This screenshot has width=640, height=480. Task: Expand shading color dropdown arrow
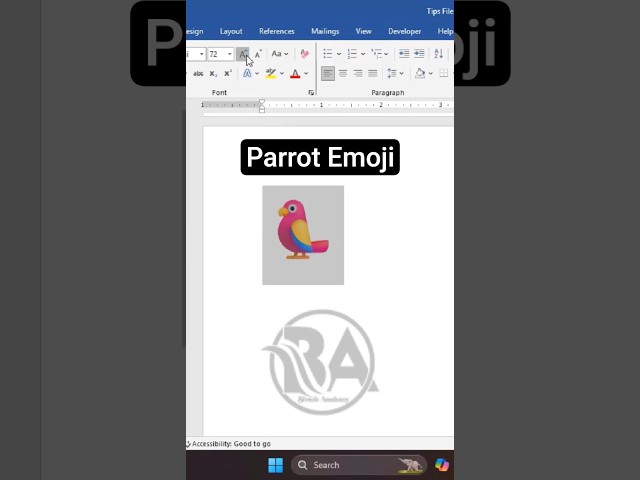point(431,74)
